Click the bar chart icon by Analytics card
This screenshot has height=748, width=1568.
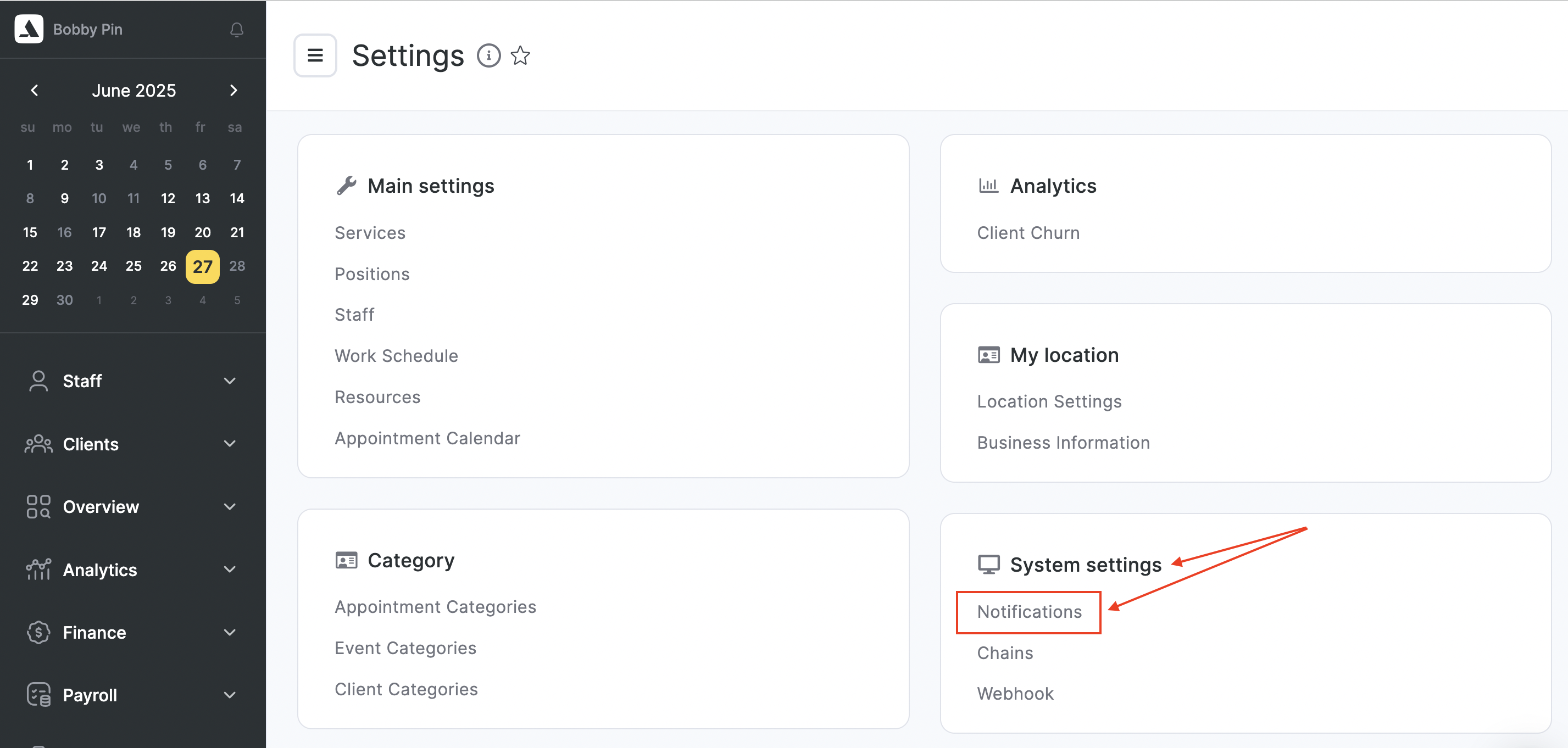point(988,186)
